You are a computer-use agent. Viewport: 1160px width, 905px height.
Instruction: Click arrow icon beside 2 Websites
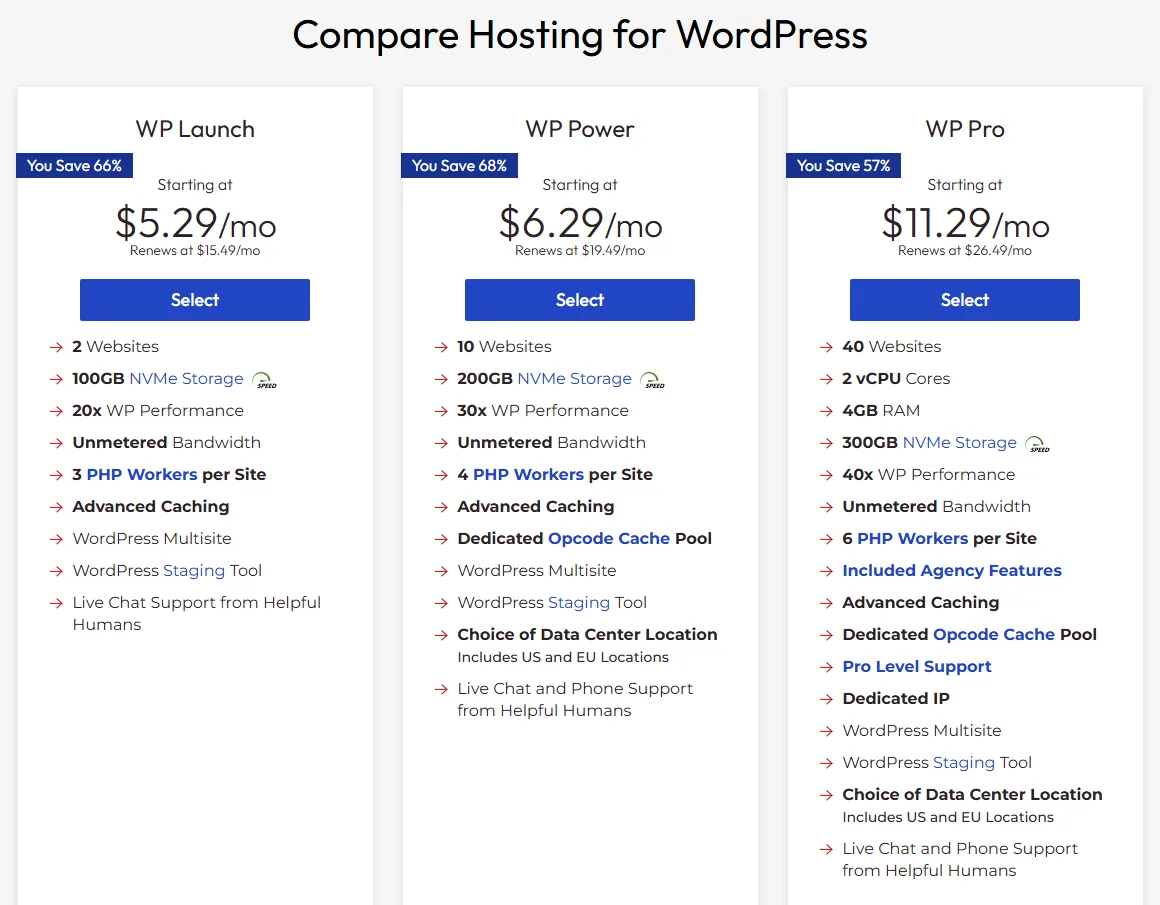coord(56,347)
